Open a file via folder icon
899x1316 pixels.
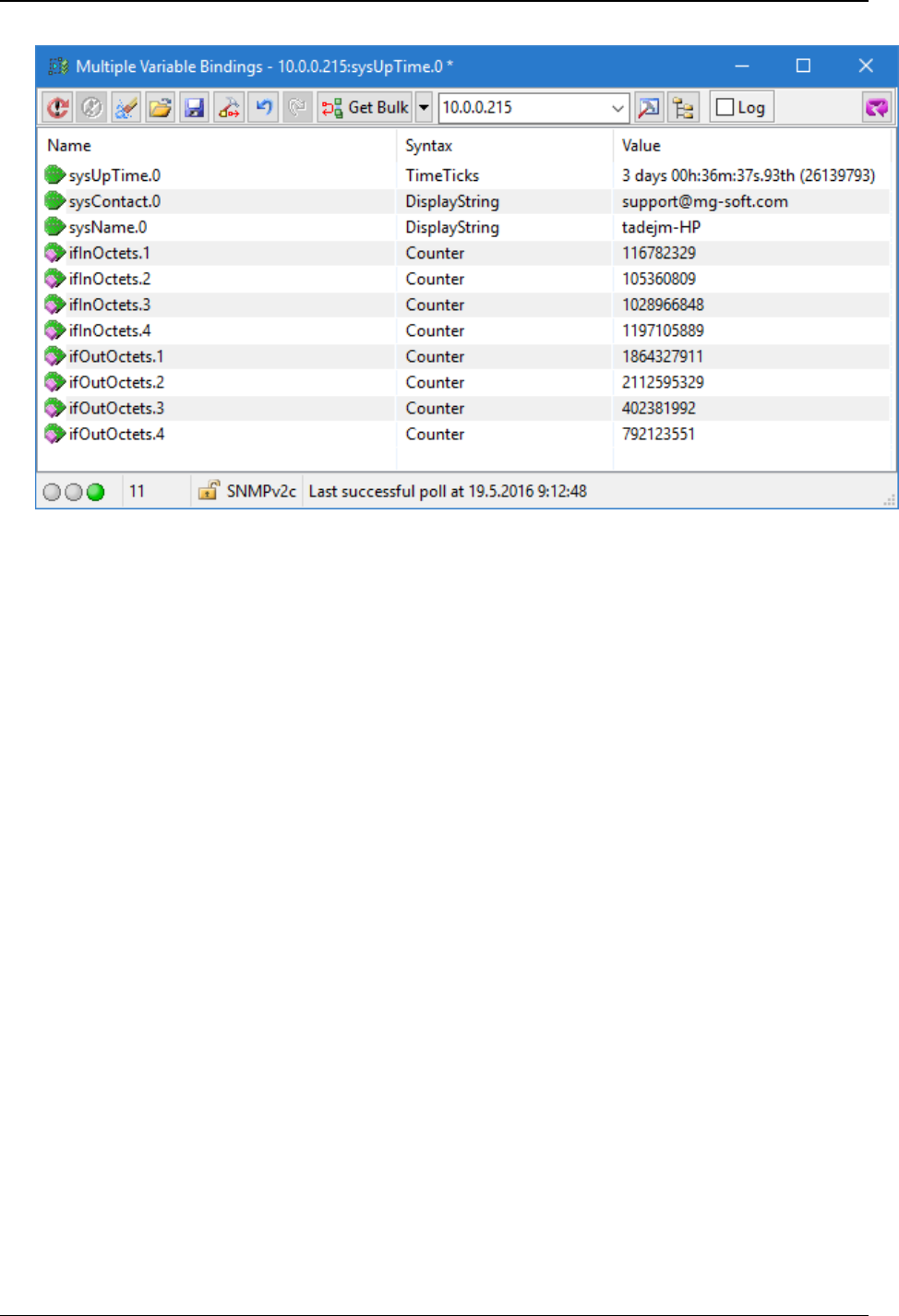pos(160,108)
